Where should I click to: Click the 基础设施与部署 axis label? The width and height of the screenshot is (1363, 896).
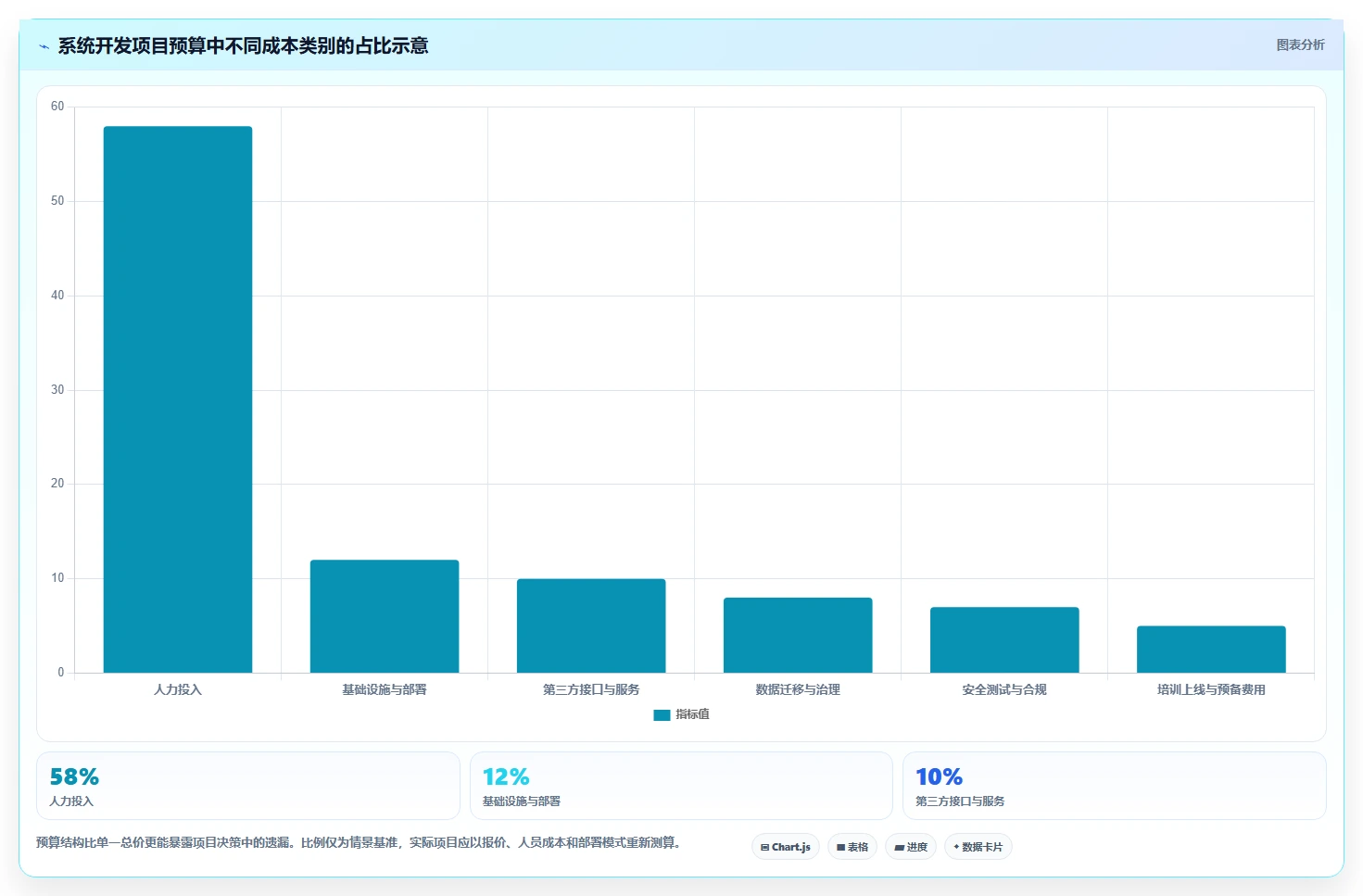(385, 689)
